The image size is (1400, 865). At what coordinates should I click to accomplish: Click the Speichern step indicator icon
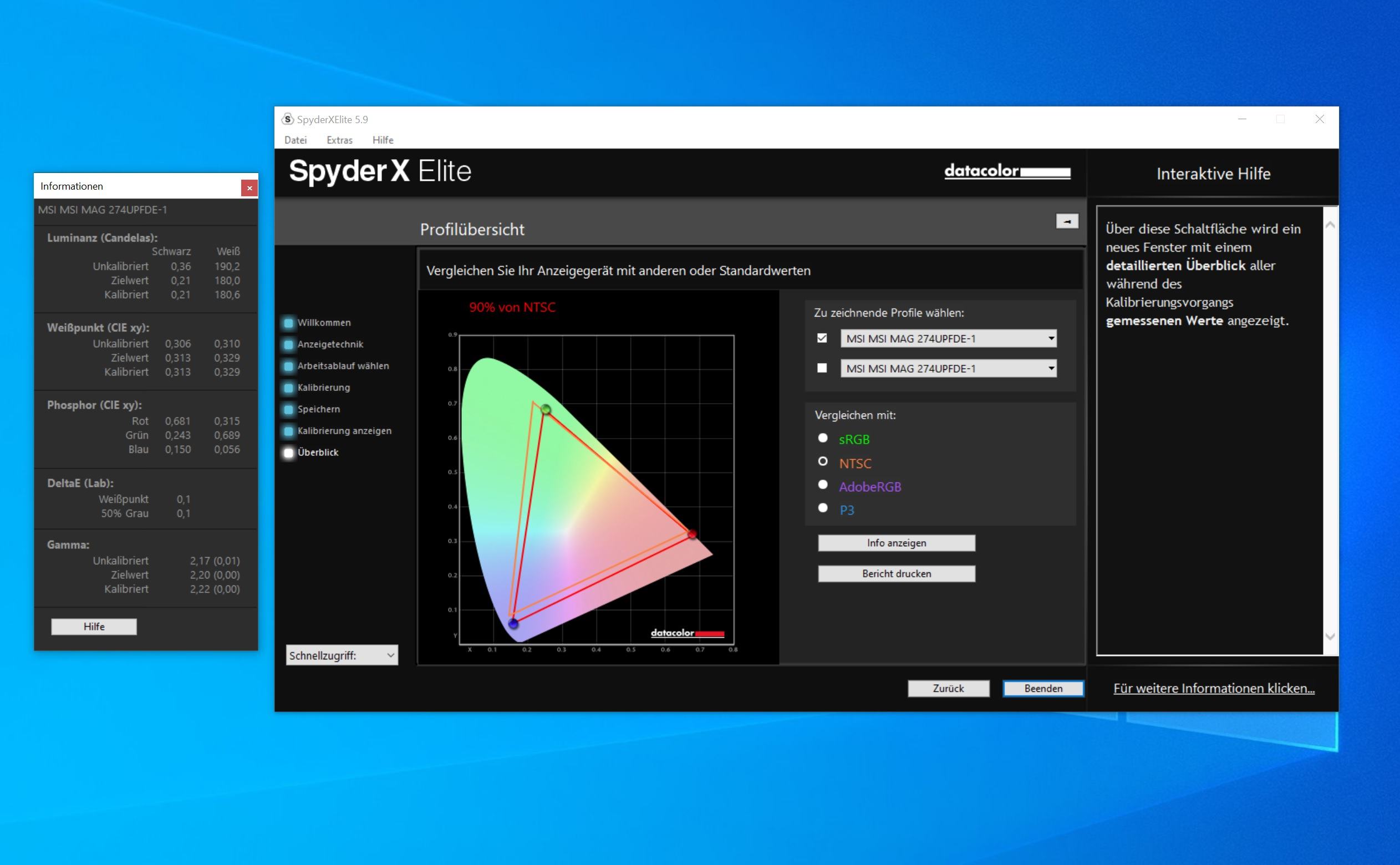point(289,410)
